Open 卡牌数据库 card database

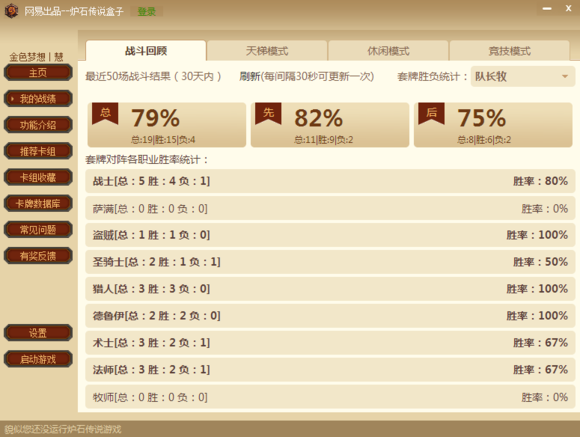[38, 204]
